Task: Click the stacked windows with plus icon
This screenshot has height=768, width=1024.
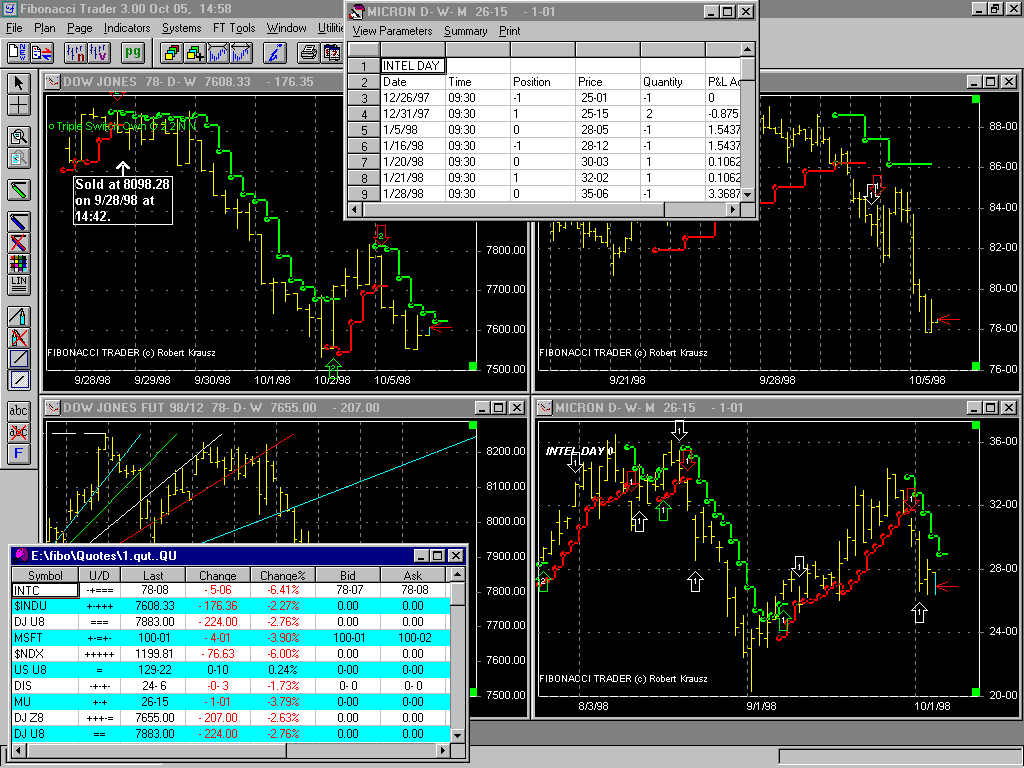Action: pyautogui.click(x=195, y=52)
